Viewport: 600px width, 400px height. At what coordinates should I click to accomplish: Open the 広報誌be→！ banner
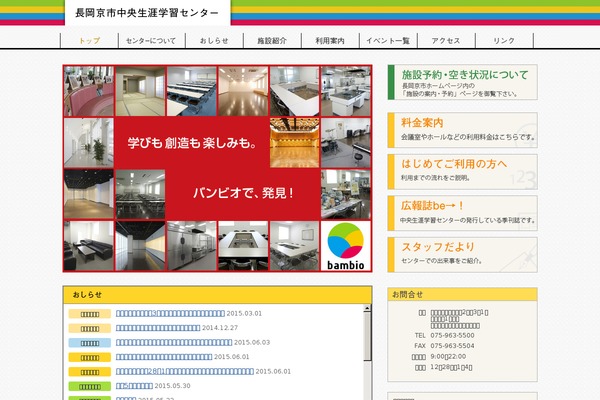click(x=462, y=213)
